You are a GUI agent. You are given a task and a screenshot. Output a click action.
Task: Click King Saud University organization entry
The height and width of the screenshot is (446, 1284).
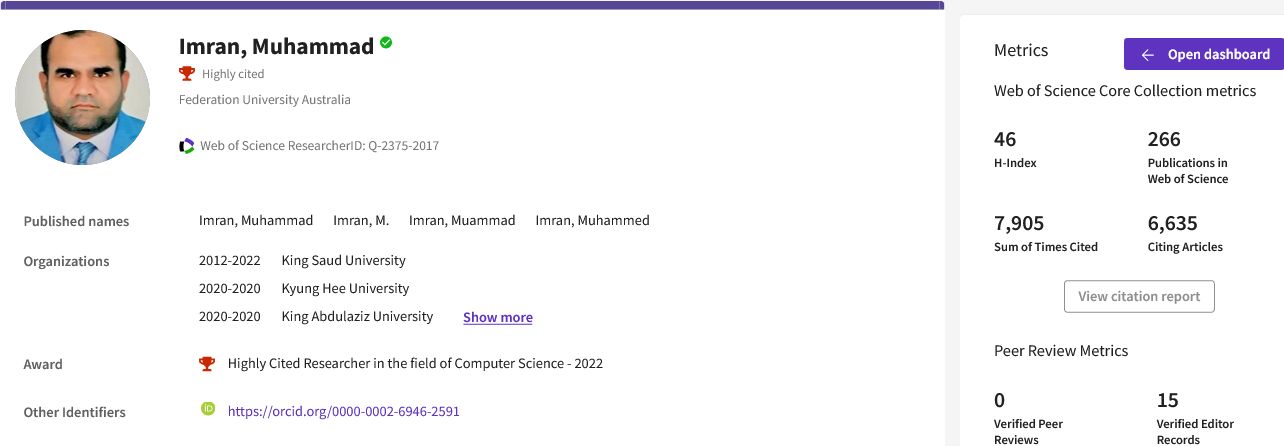point(343,261)
